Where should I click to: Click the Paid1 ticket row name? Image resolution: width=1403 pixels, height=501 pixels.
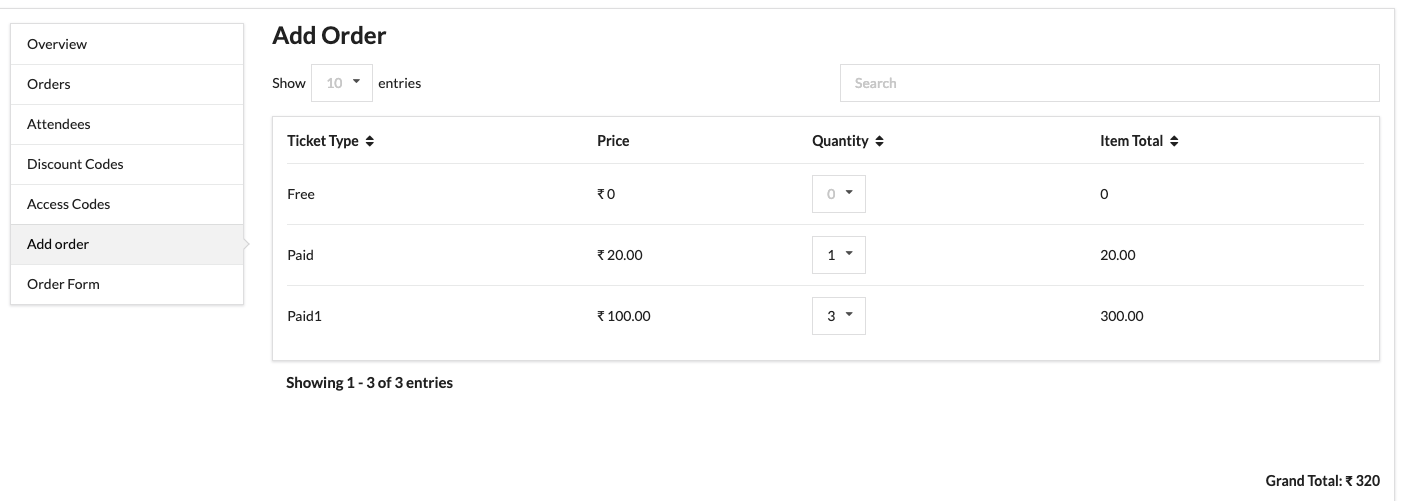point(304,316)
